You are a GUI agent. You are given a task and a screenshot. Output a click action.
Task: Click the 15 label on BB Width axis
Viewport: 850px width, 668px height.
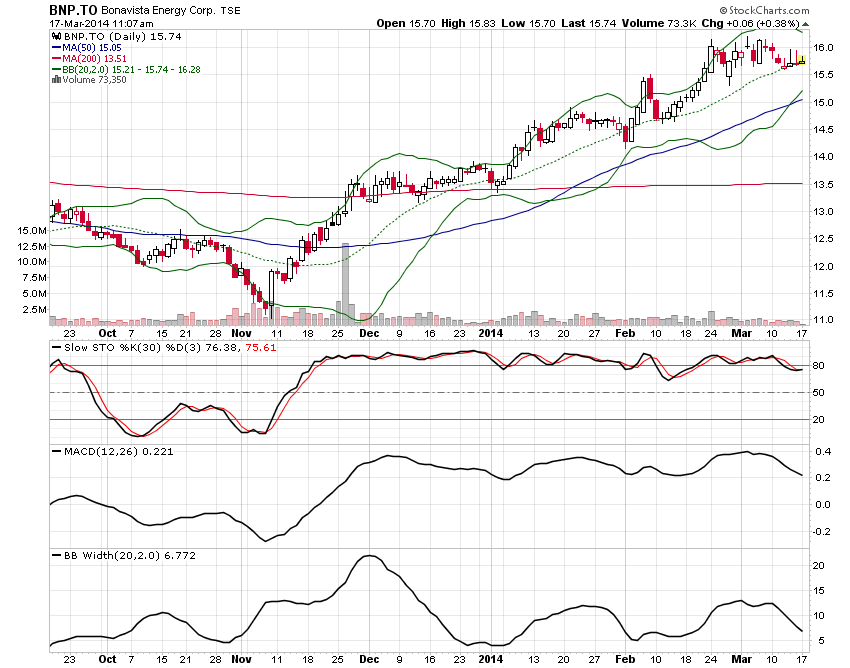point(819,591)
